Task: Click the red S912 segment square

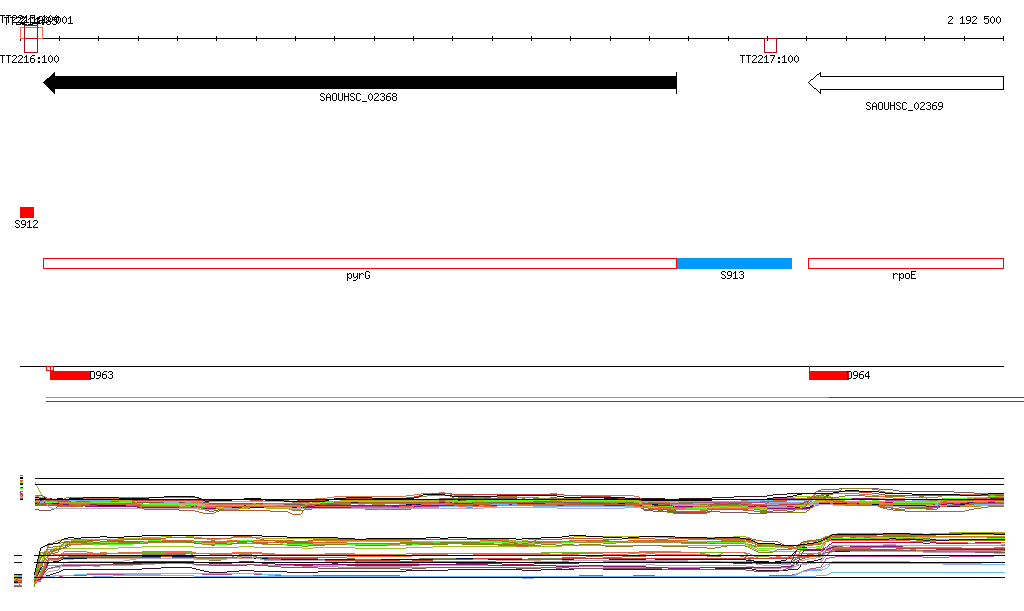Action: (27, 212)
